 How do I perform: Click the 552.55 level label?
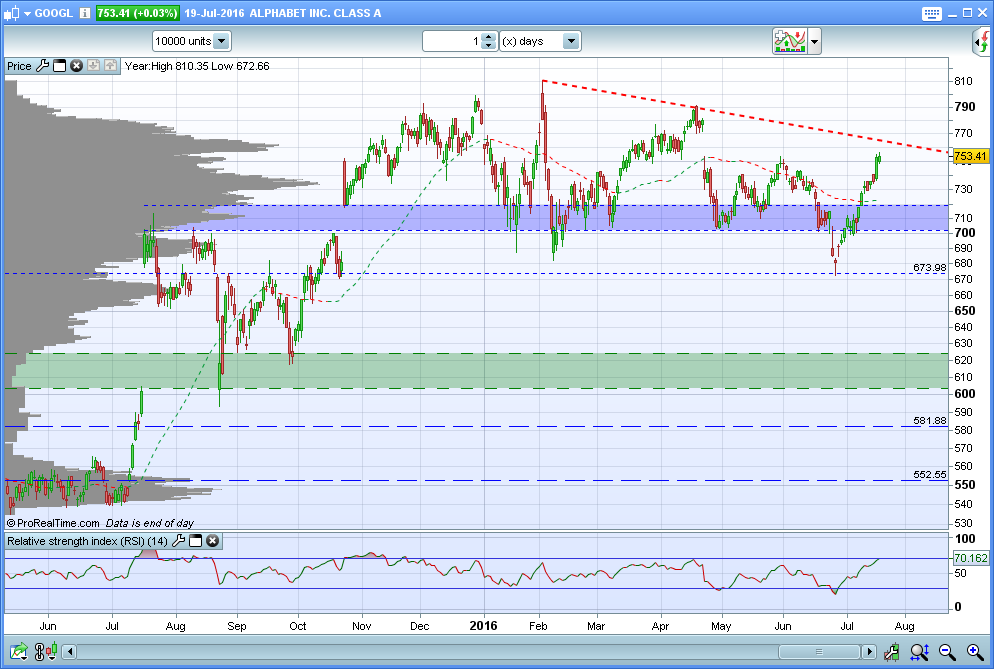click(929, 474)
